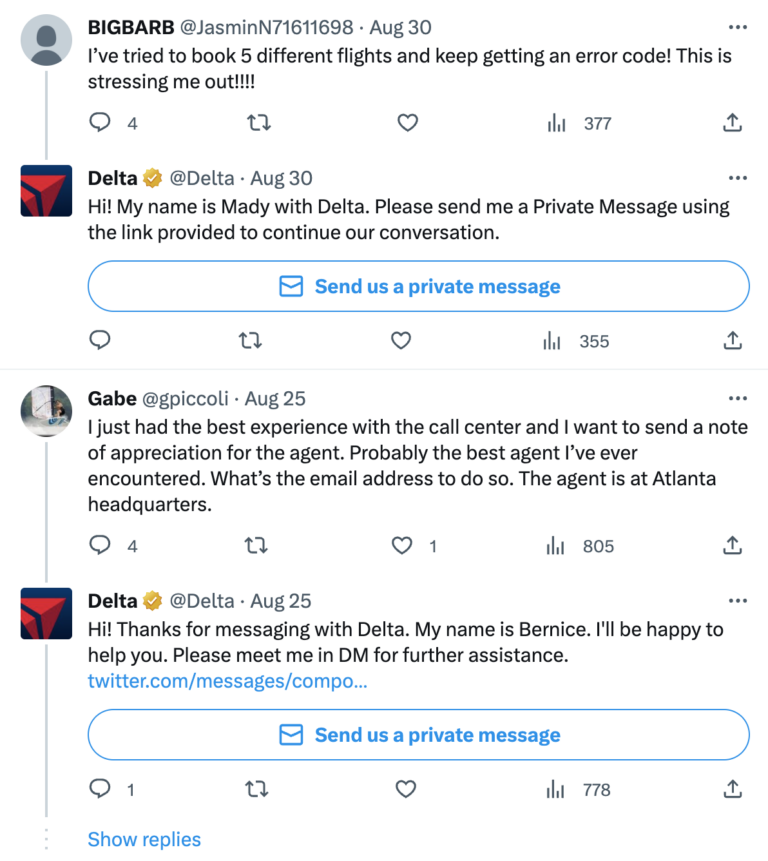Share BIGBARB's tweet via share icon
Image resolution: width=768 pixels, height=861 pixels.
pos(732,123)
